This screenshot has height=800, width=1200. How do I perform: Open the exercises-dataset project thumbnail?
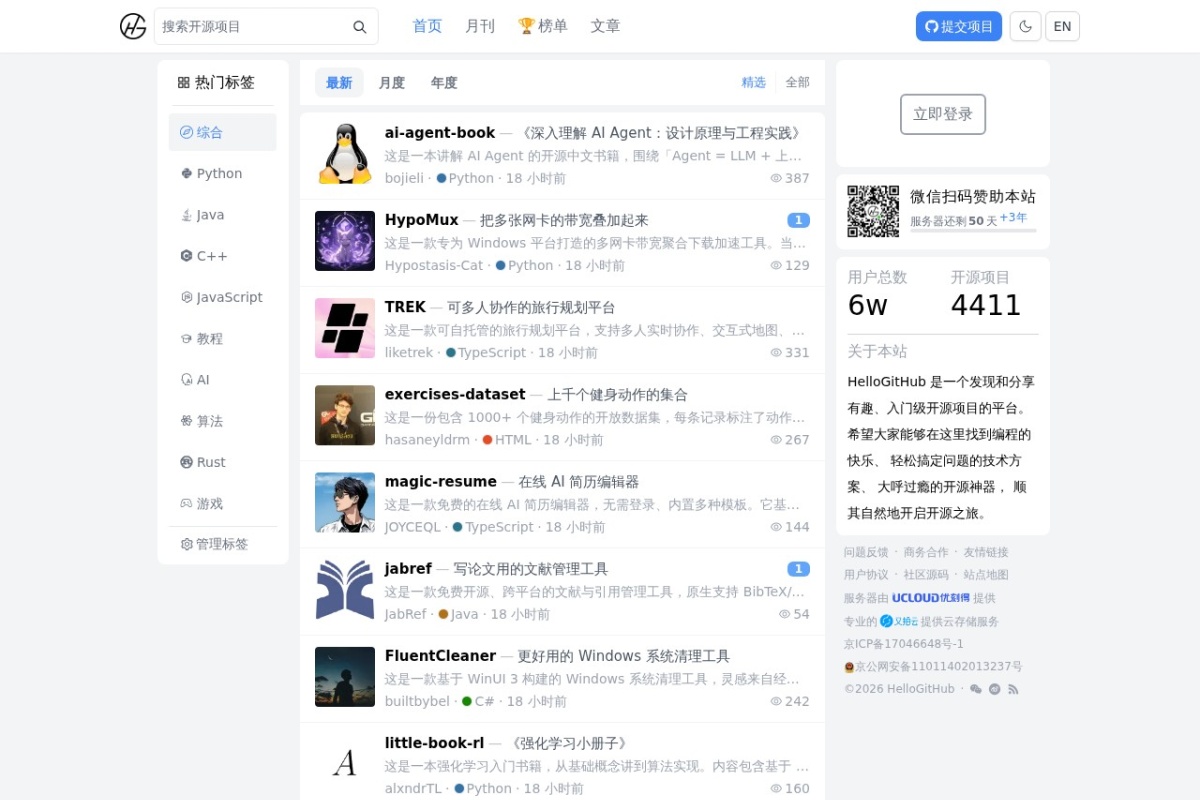[345, 415]
